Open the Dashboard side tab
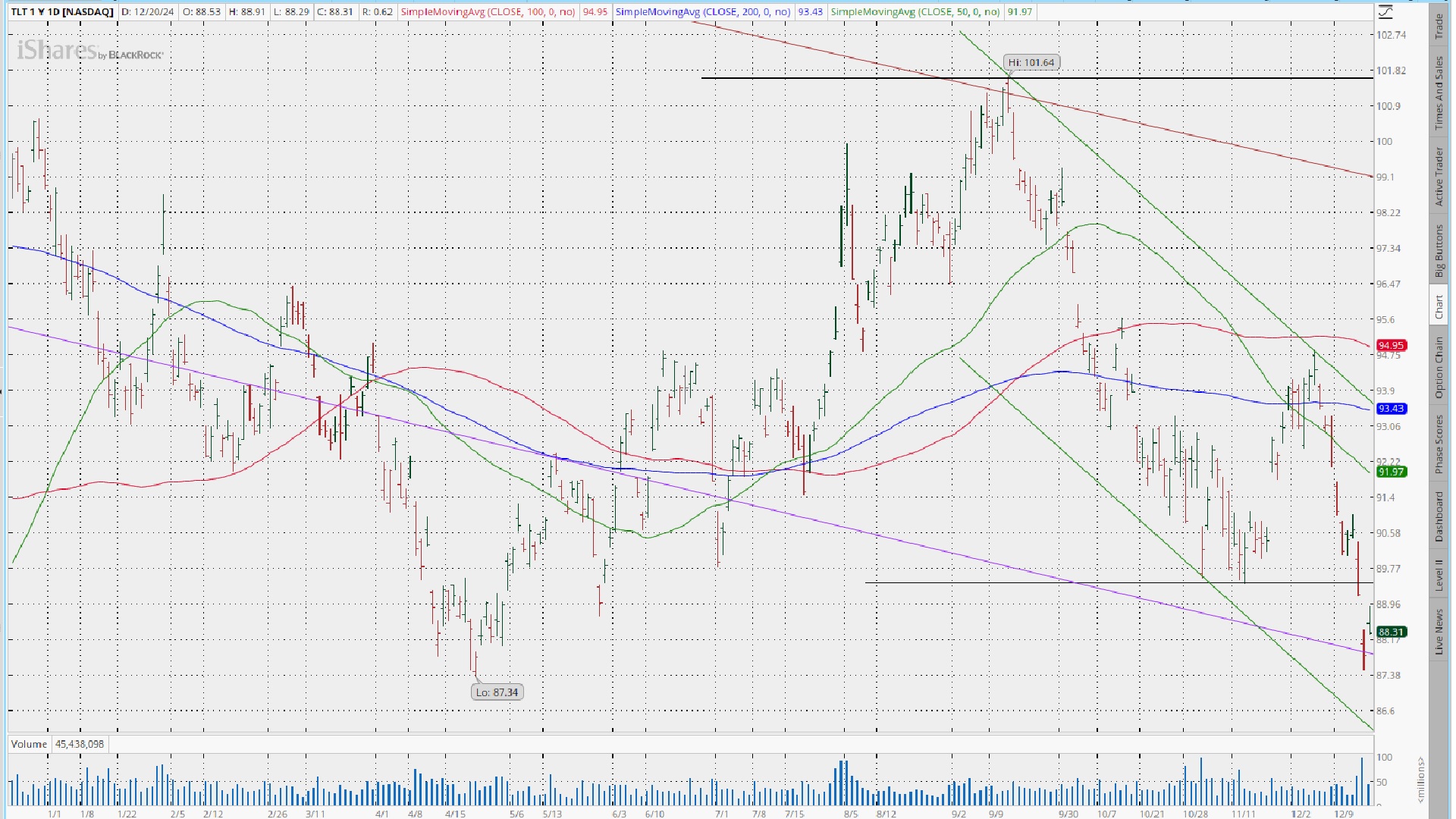Image resolution: width=1456 pixels, height=819 pixels. [1439, 516]
